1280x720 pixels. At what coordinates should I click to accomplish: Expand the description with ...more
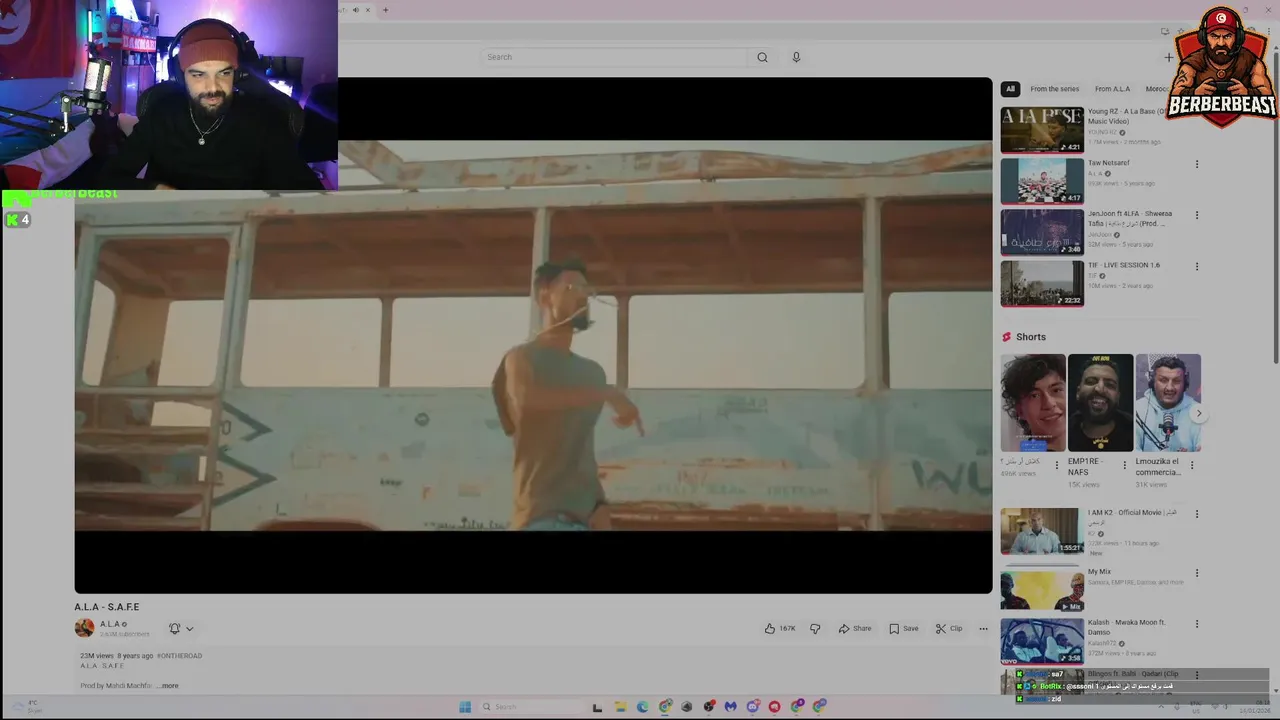point(168,686)
